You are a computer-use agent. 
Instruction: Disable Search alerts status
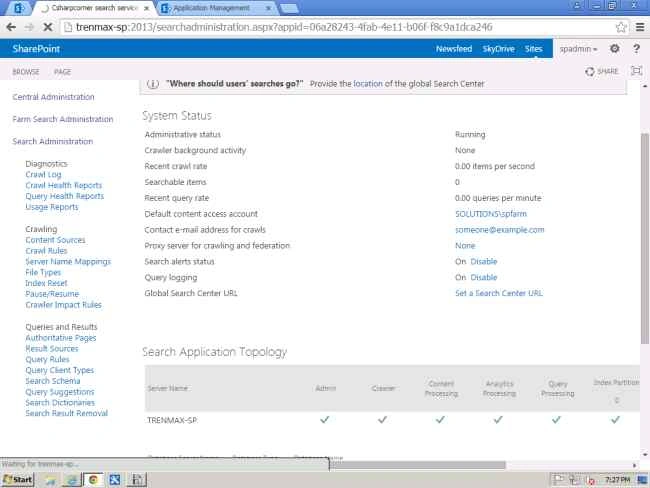click(x=484, y=262)
